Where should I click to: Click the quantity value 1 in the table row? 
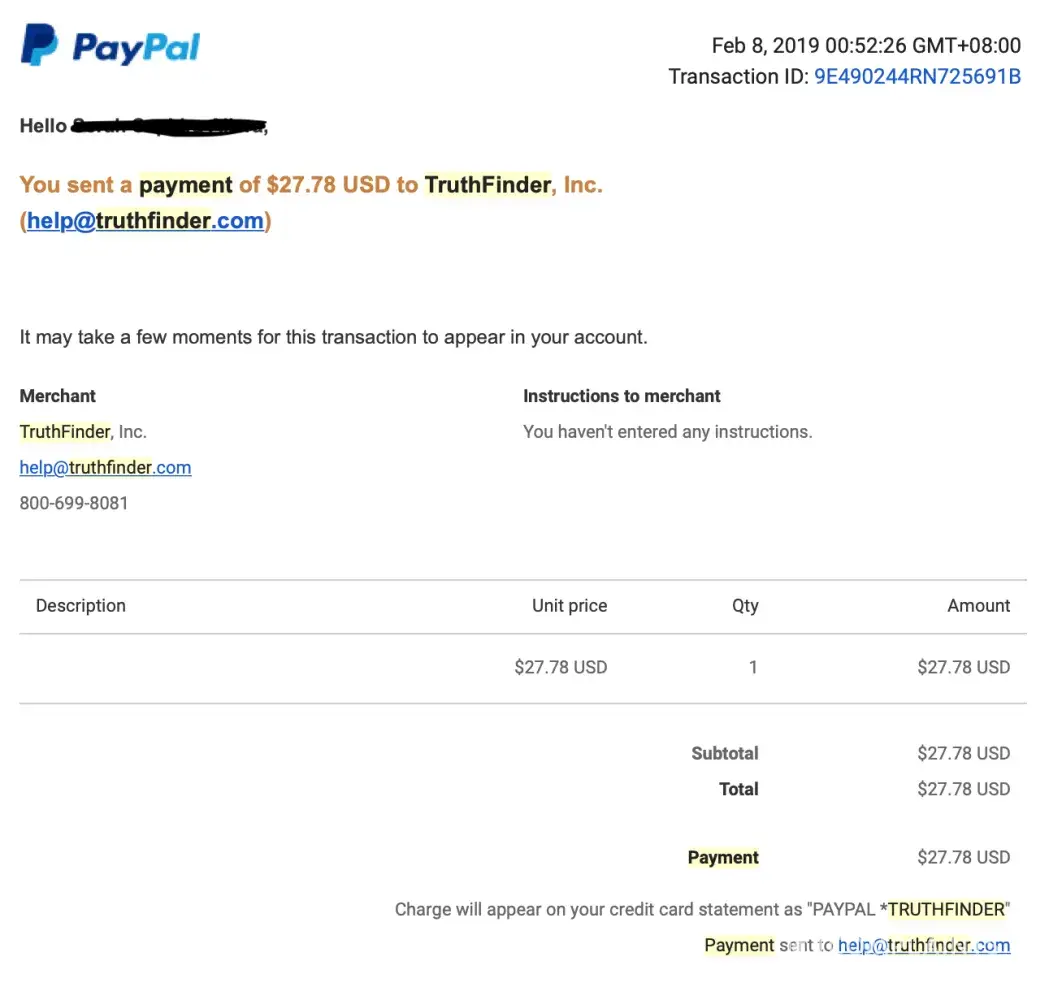click(753, 667)
